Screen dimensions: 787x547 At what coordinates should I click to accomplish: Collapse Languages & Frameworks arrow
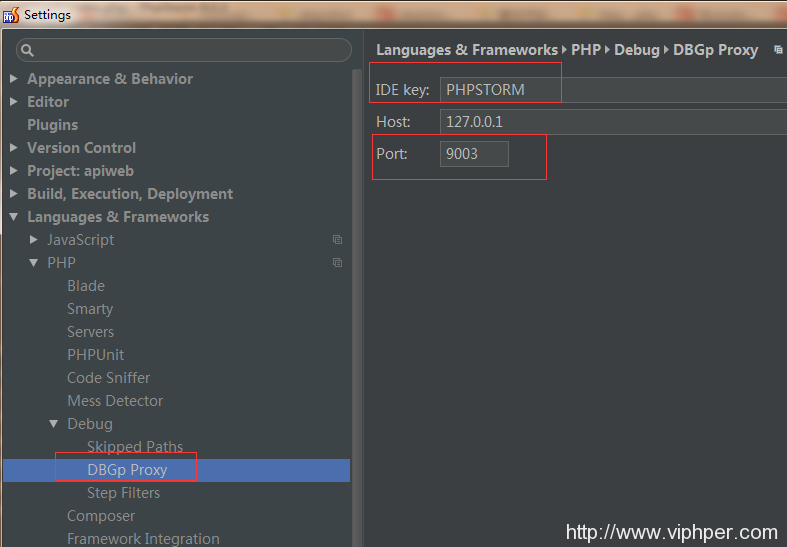tap(14, 217)
